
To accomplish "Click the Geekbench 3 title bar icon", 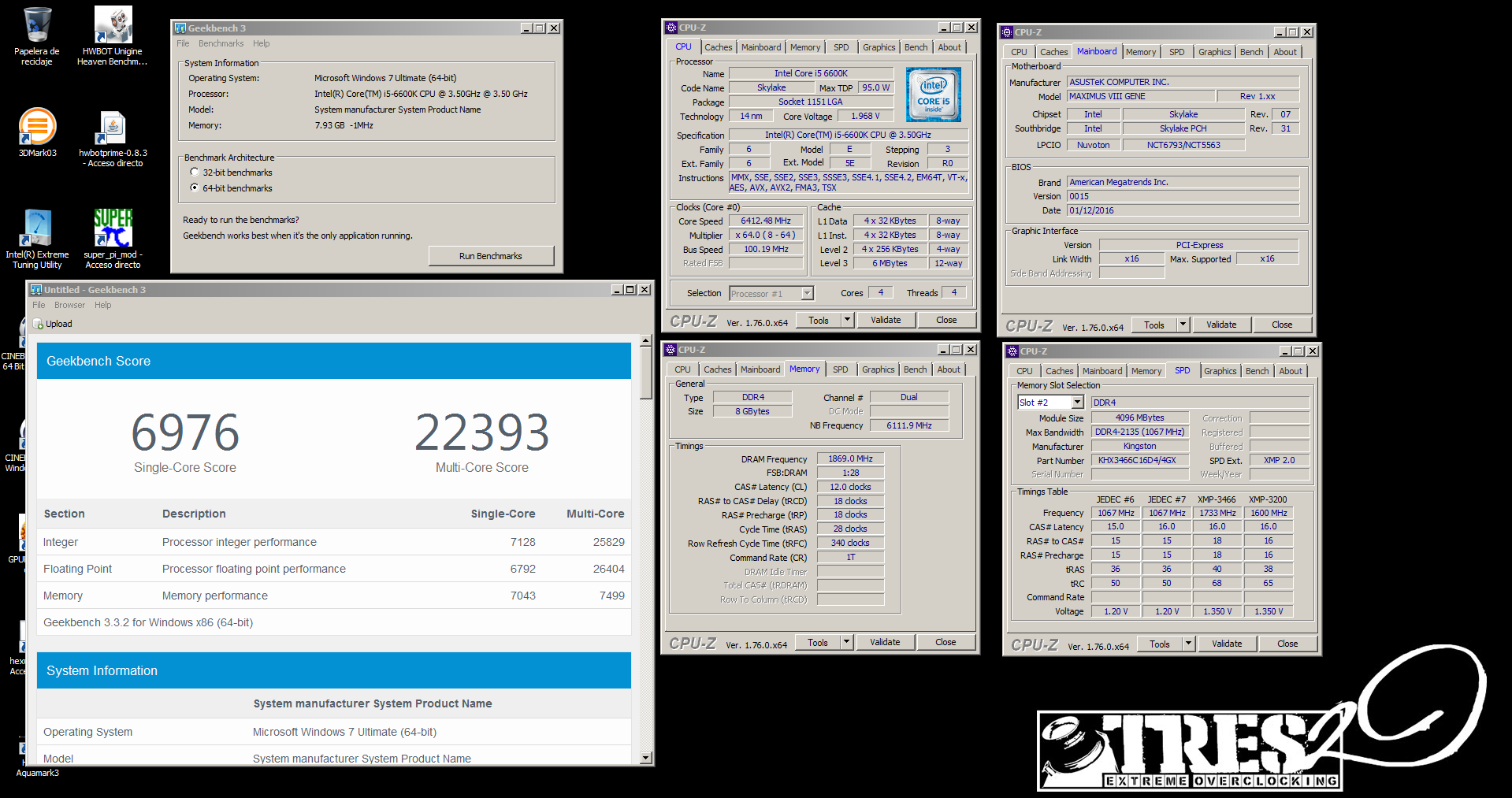I will point(180,28).
